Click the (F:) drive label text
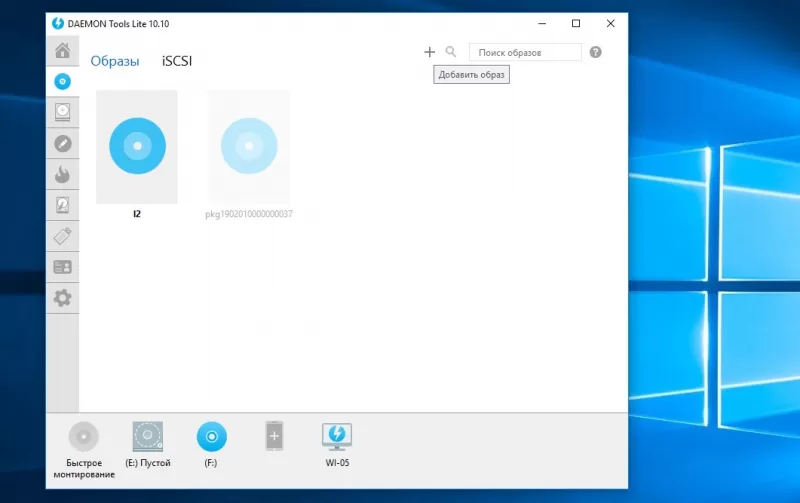The image size is (800, 503). (211, 463)
